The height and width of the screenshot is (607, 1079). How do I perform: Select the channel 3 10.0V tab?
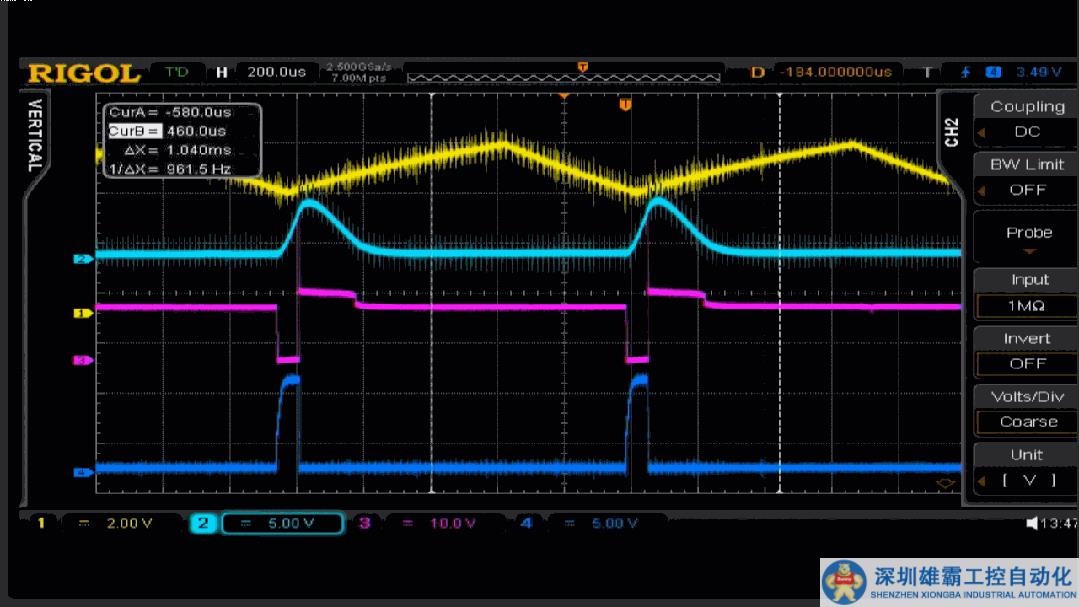coord(418,523)
